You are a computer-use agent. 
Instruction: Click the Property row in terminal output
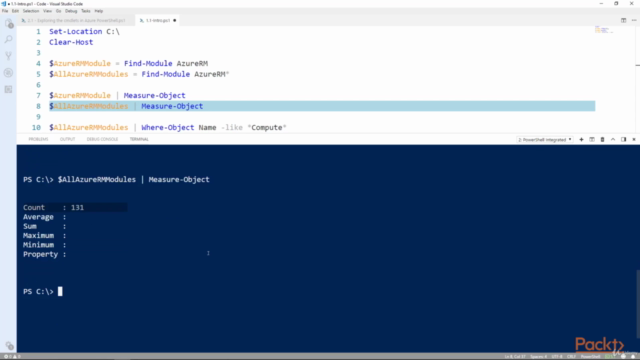[44, 254]
